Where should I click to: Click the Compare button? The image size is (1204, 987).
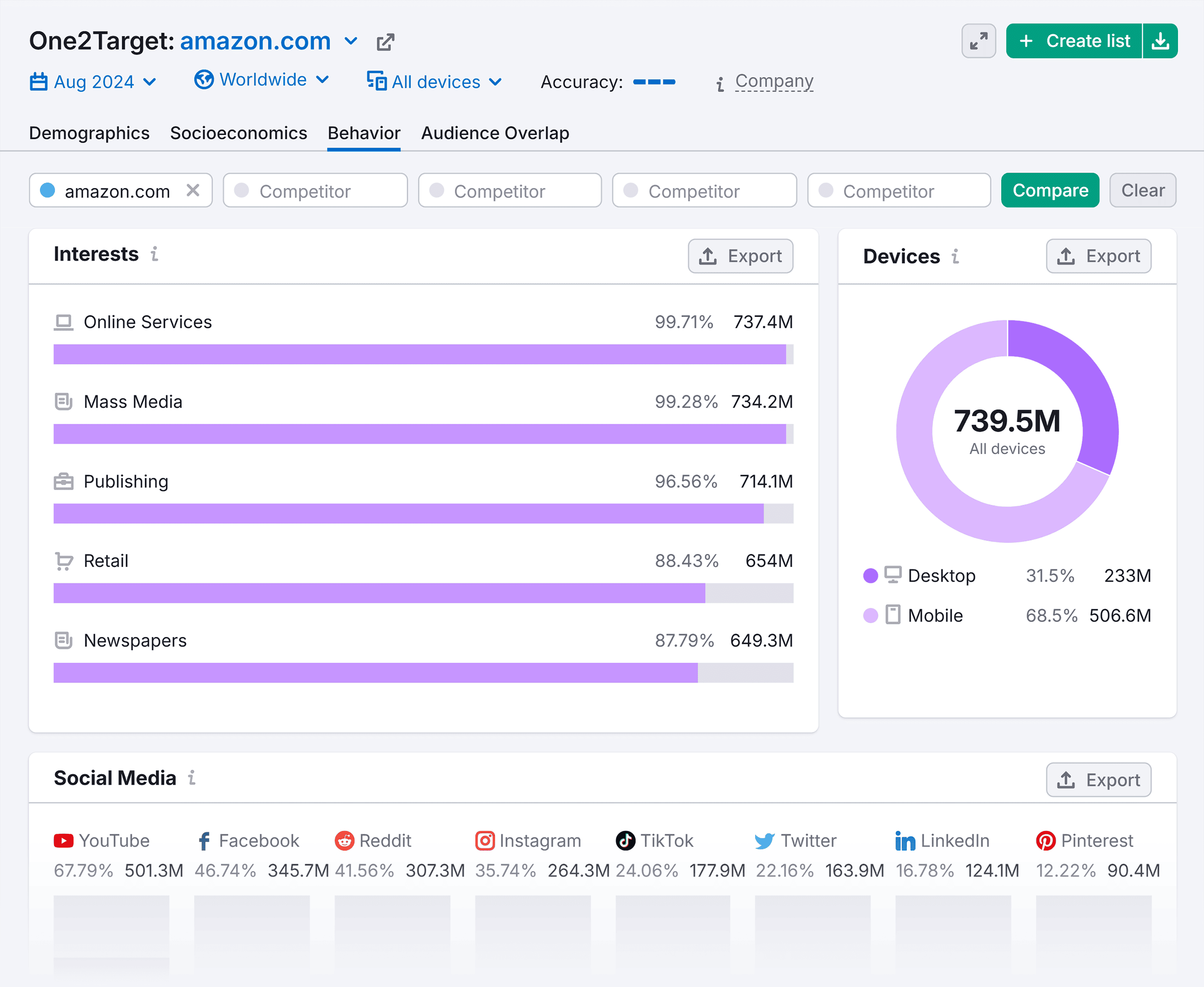1050,191
